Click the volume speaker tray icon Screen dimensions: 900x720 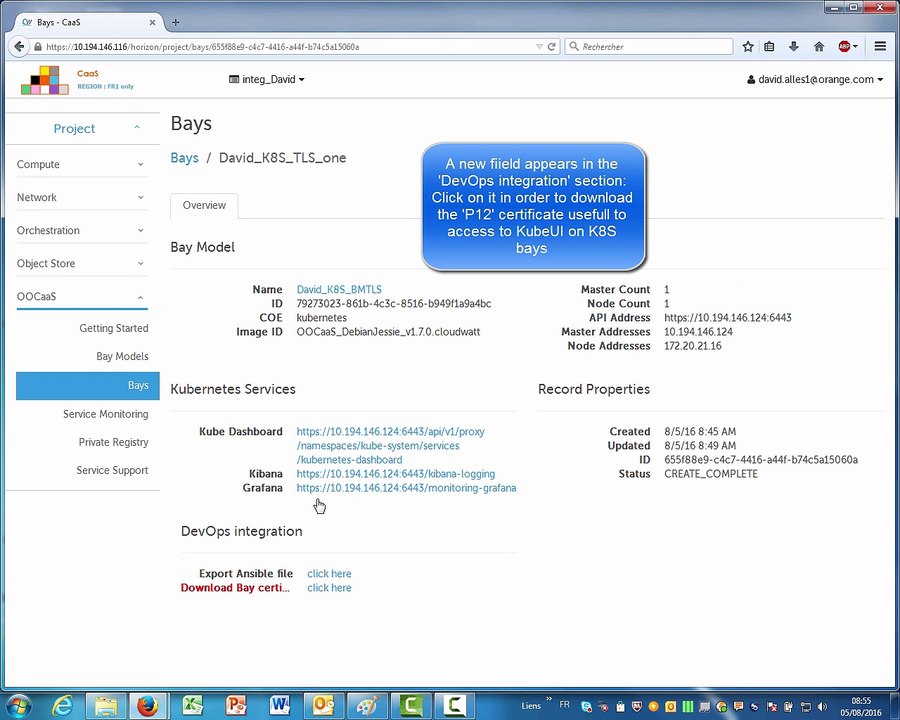pyautogui.click(x=823, y=707)
